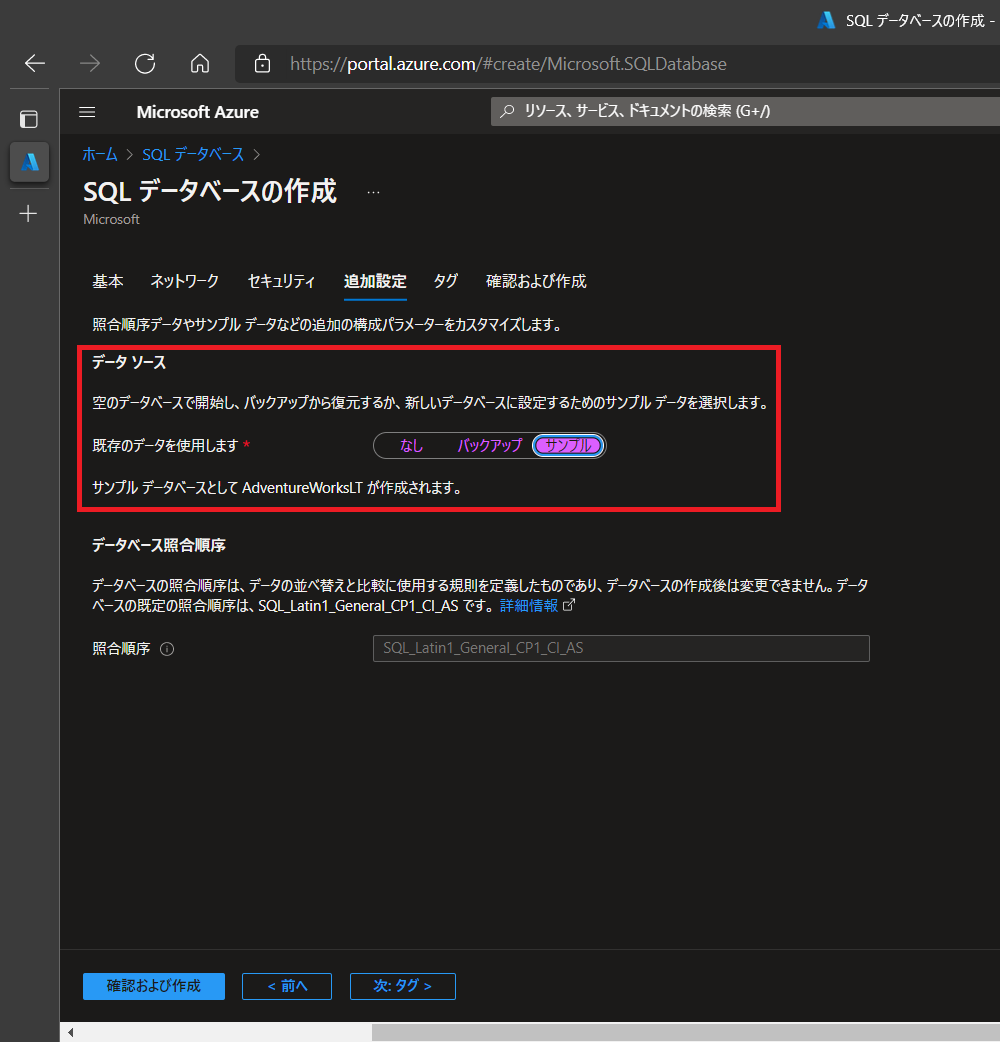
Task: Open the 確認および作成 tab
Action: (536, 282)
